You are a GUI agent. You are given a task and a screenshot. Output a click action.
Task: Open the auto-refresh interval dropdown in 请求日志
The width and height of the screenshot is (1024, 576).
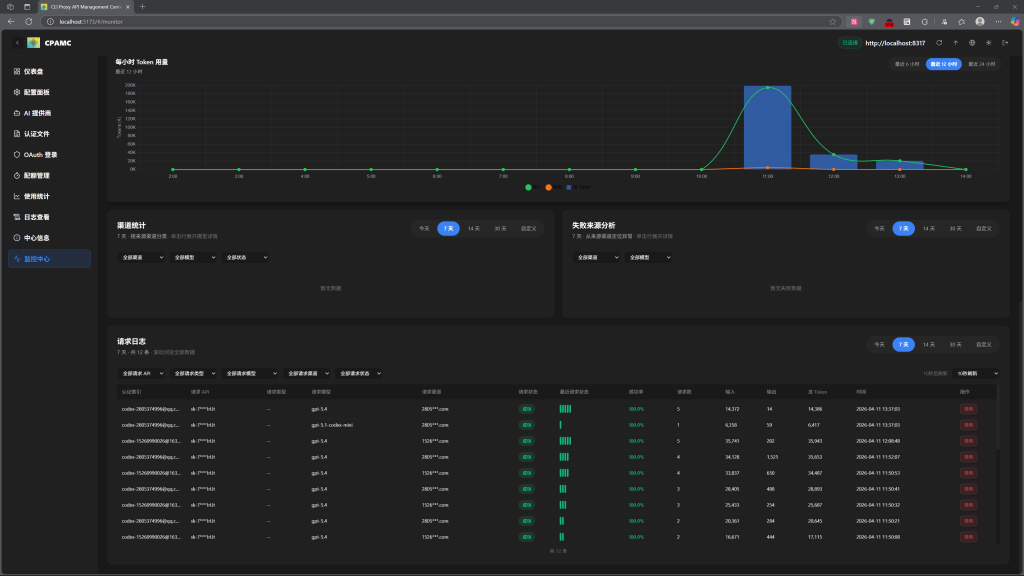pos(976,374)
